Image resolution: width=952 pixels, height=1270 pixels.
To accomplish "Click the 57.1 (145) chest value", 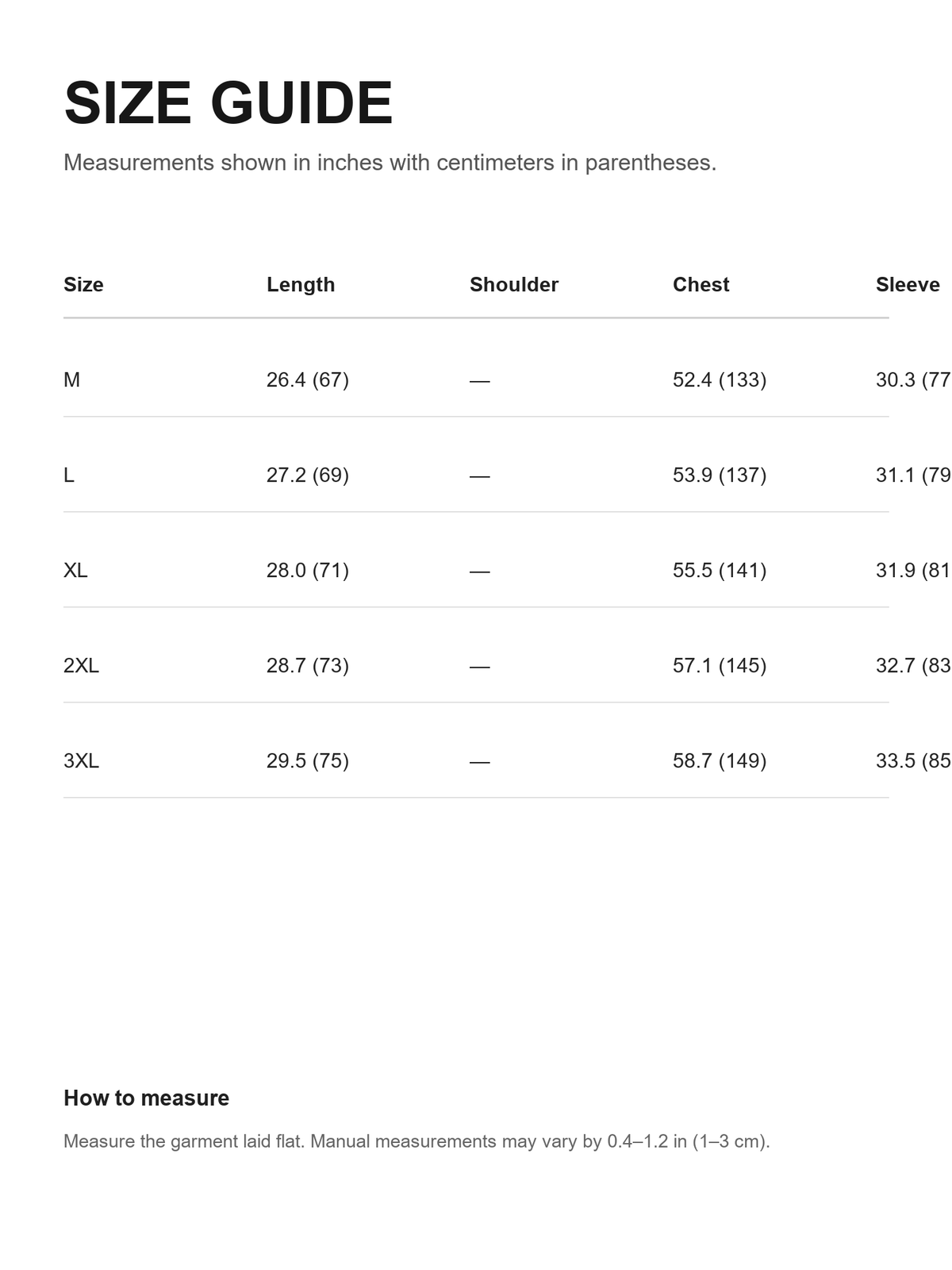I will tap(720, 665).
